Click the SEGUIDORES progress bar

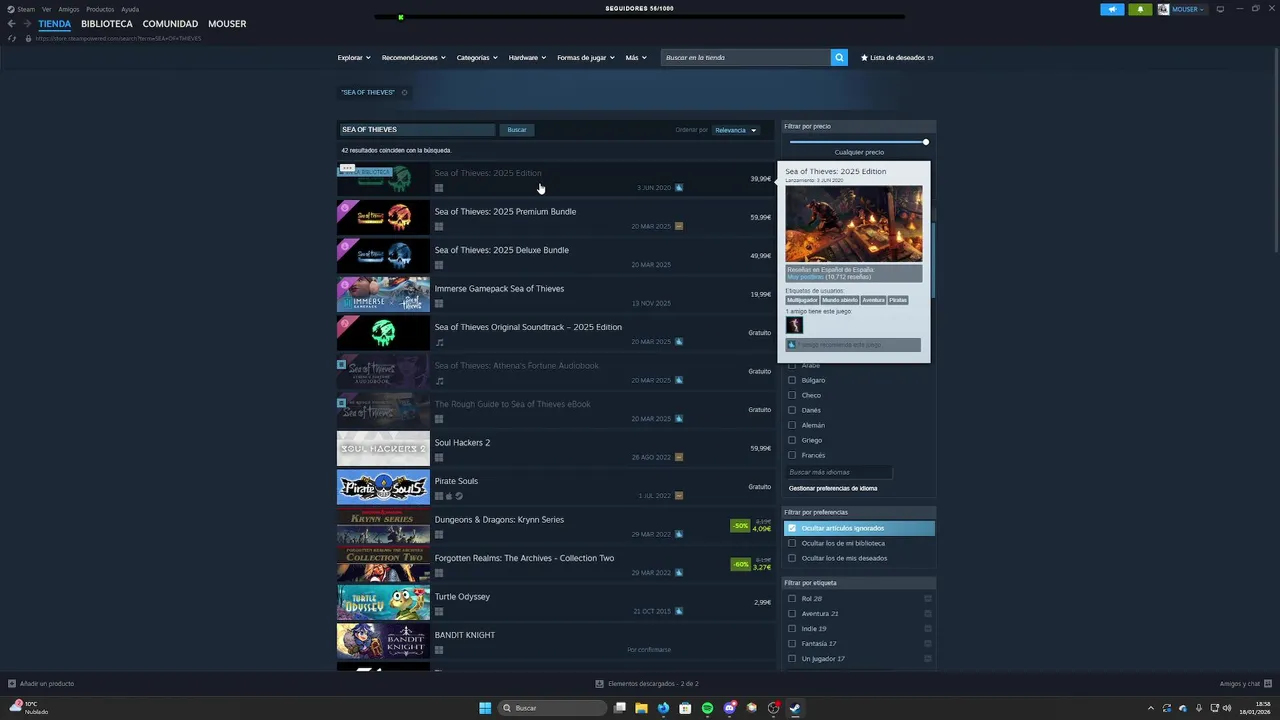tap(640, 16)
